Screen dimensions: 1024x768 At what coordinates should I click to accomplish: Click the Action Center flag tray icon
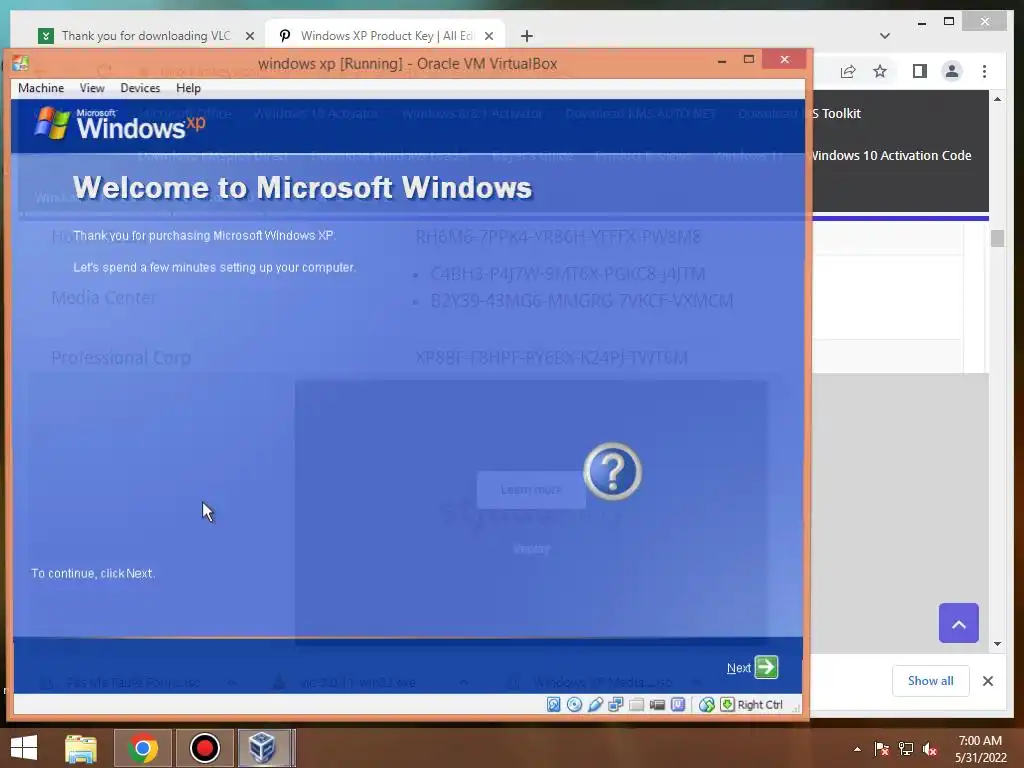point(882,749)
